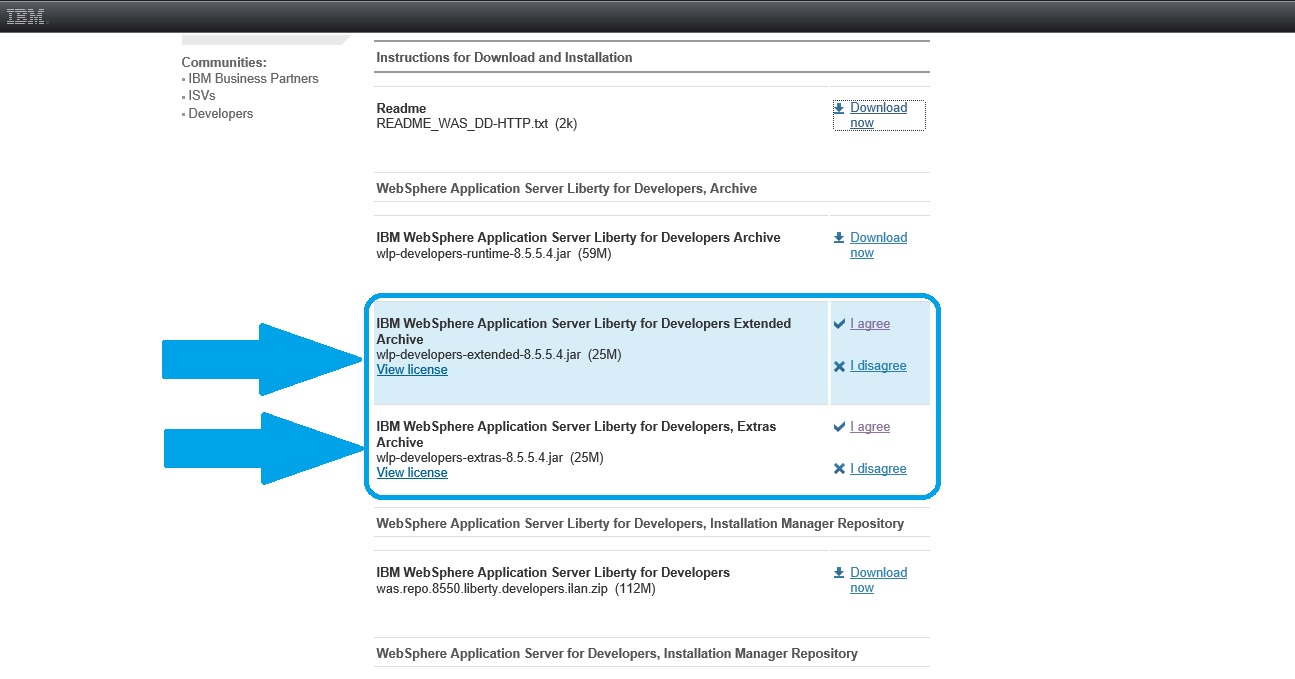Click checkmark icon for Extras Archive agreement
The width and height of the screenshot is (1295, 679).
[x=839, y=427]
